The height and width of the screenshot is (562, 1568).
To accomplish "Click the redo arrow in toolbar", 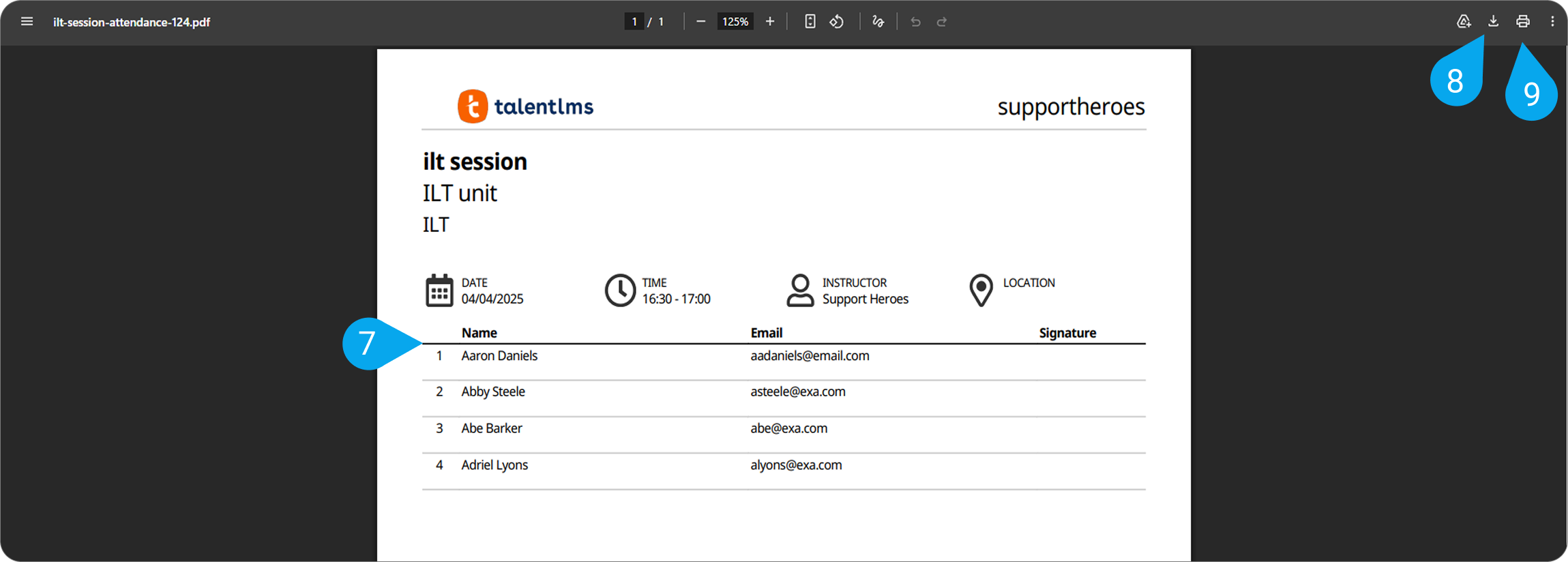I will coord(942,22).
